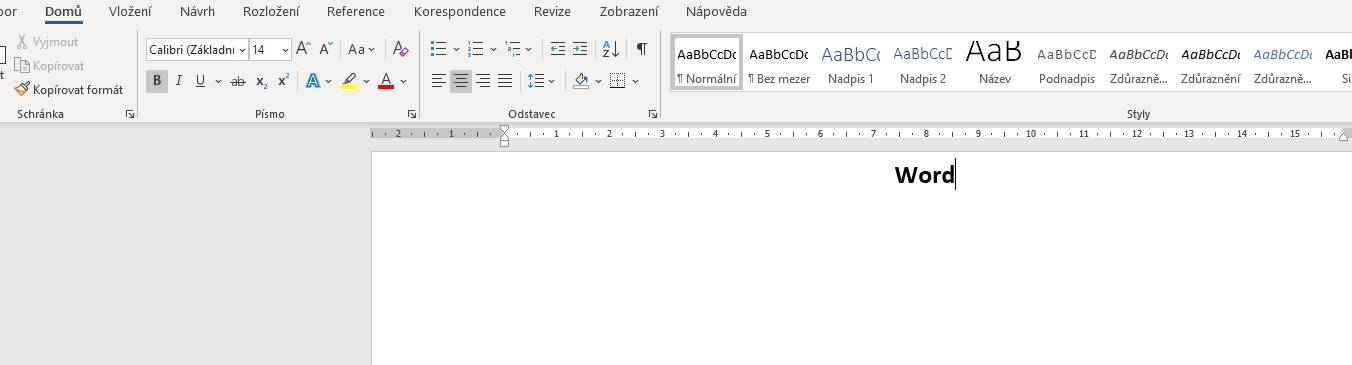The width and height of the screenshot is (1352, 365).
Task: Apply the Podnadpis style
Action: (x=1067, y=63)
